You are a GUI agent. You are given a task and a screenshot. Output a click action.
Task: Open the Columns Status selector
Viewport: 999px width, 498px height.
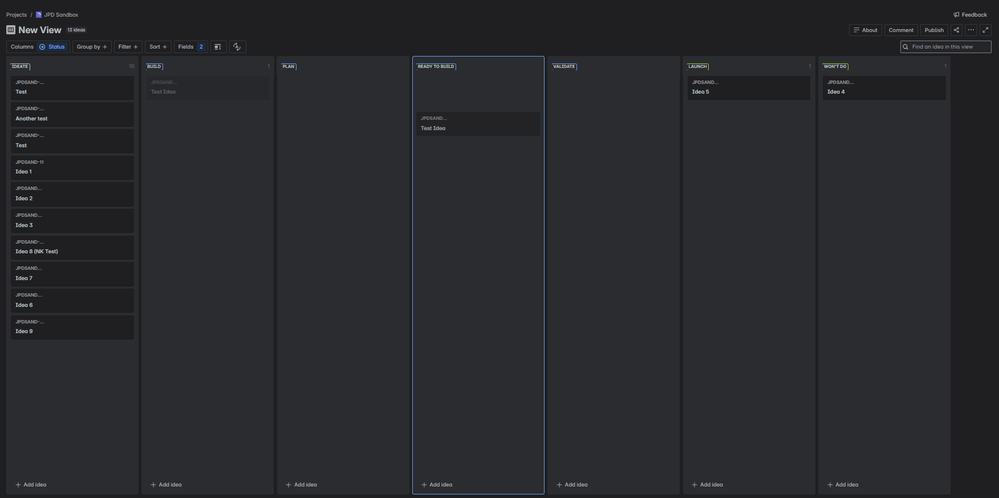[x=38, y=46]
